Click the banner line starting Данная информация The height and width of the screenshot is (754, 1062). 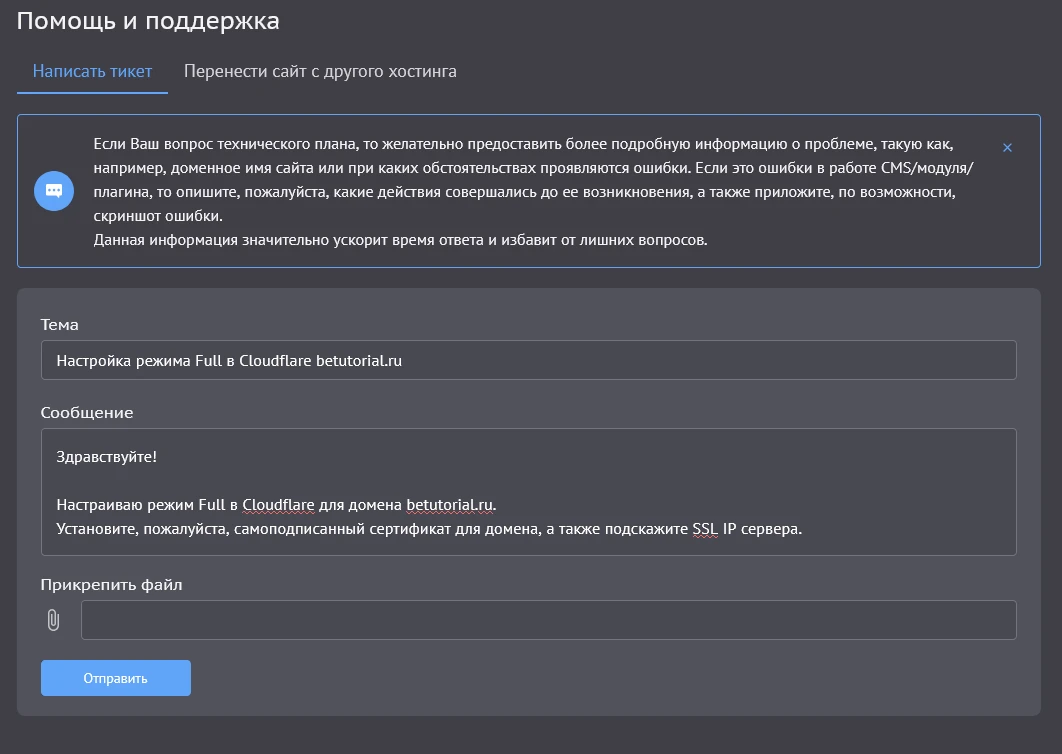(x=400, y=240)
